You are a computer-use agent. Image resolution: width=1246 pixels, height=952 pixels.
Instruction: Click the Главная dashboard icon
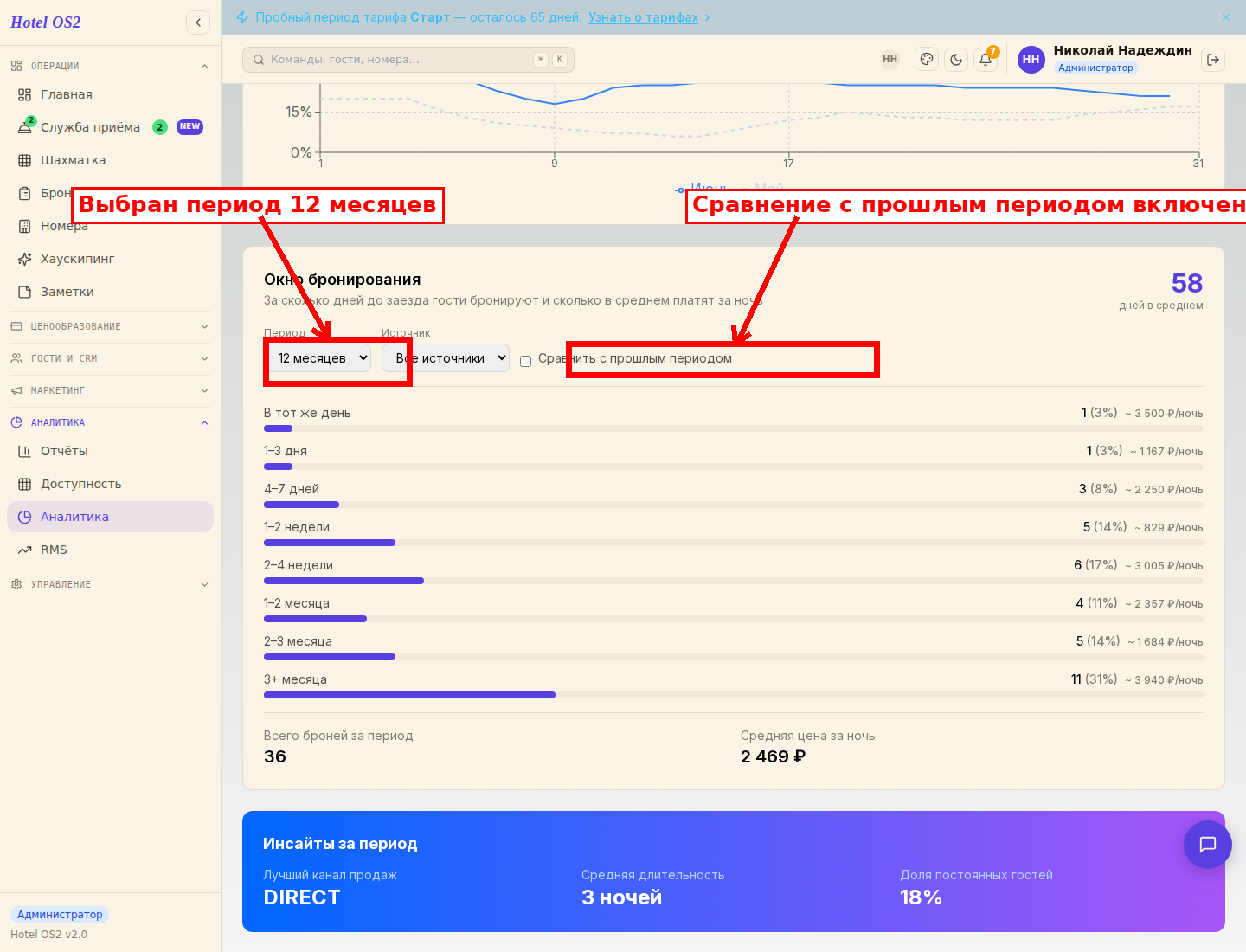click(25, 94)
